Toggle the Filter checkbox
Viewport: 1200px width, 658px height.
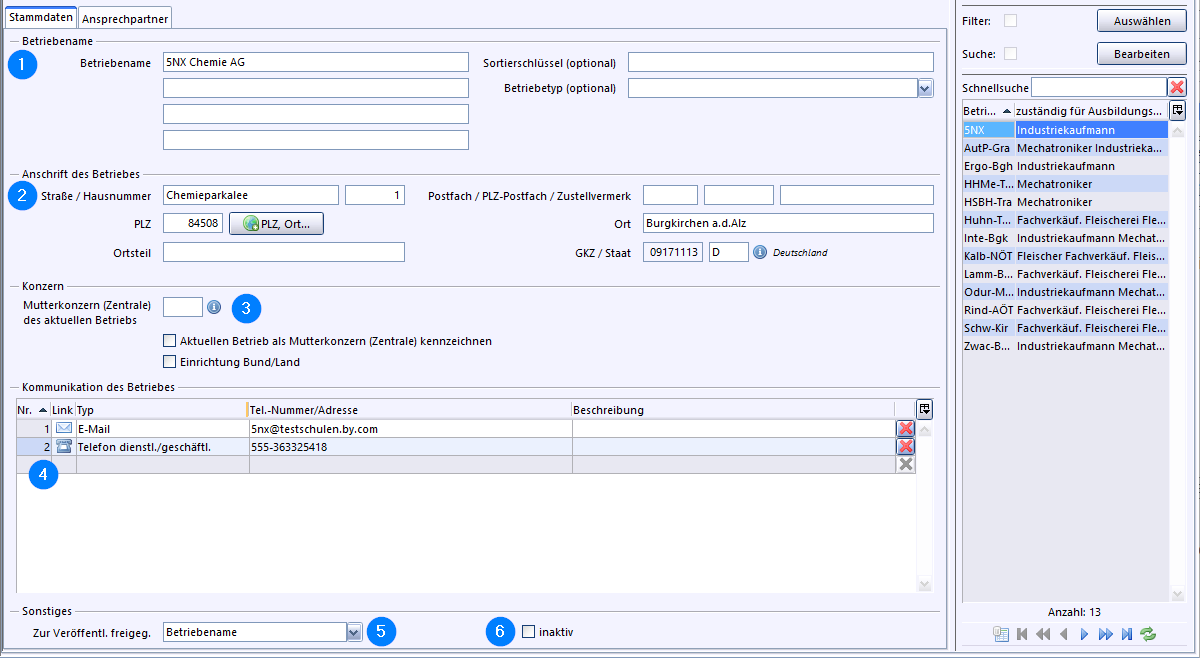(1011, 21)
